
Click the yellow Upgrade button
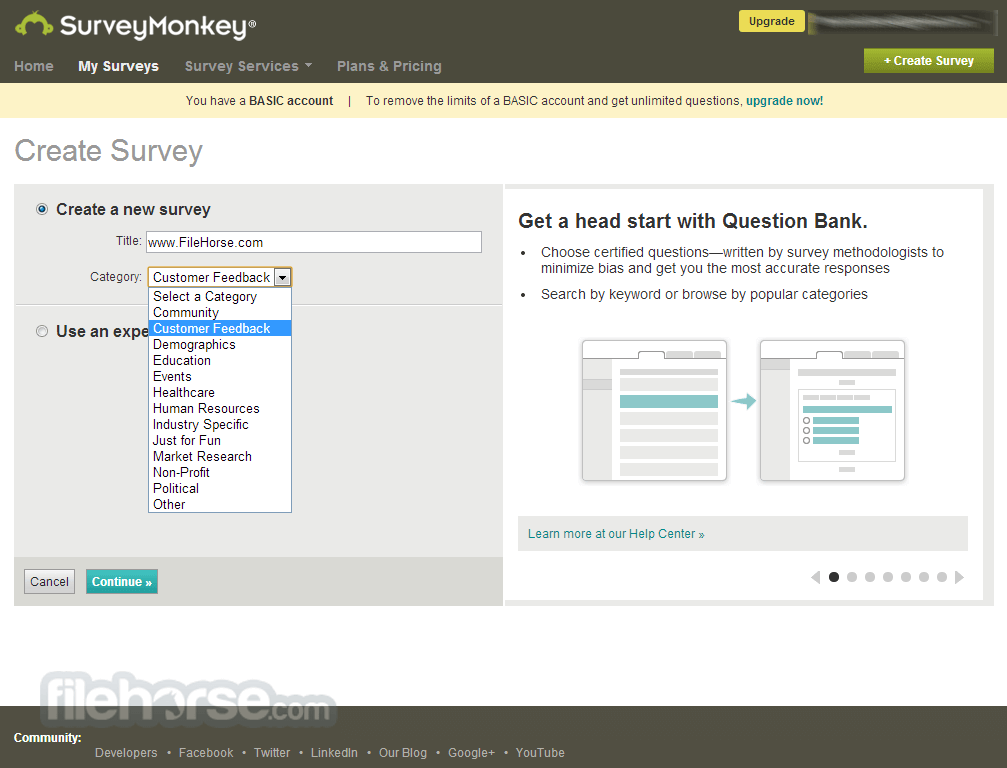tap(771, 21)
